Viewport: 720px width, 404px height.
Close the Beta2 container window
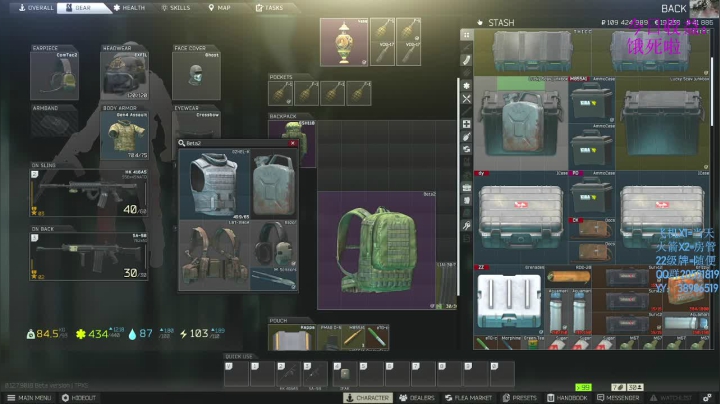point(292,143)
